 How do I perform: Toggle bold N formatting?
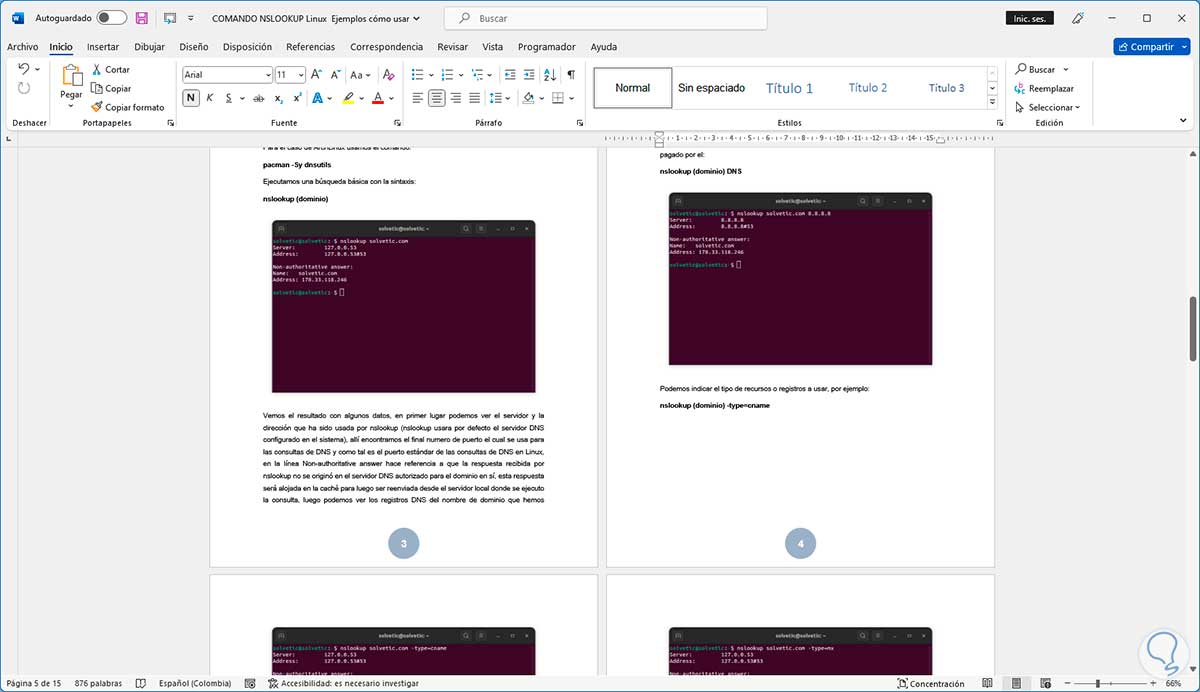pos(191,98)
